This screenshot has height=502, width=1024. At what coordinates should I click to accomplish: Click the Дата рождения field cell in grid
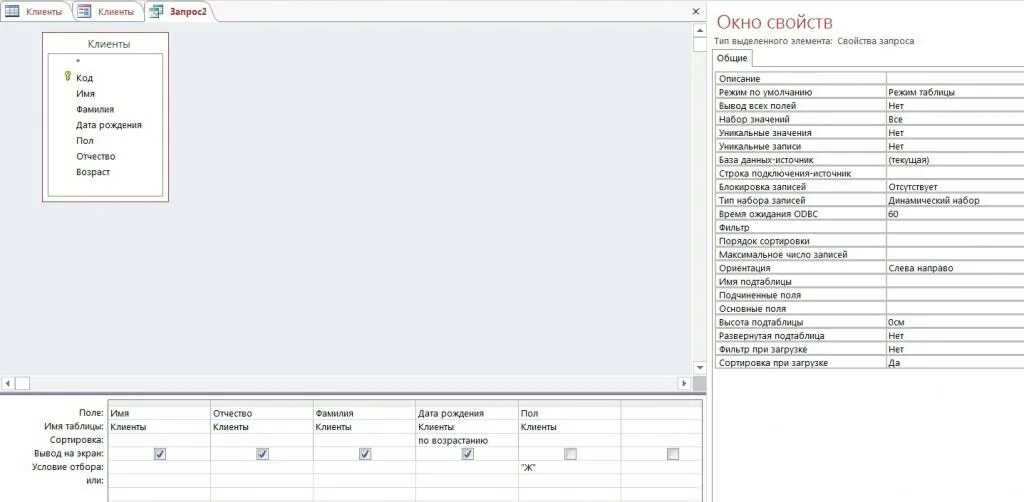[467, 413]
